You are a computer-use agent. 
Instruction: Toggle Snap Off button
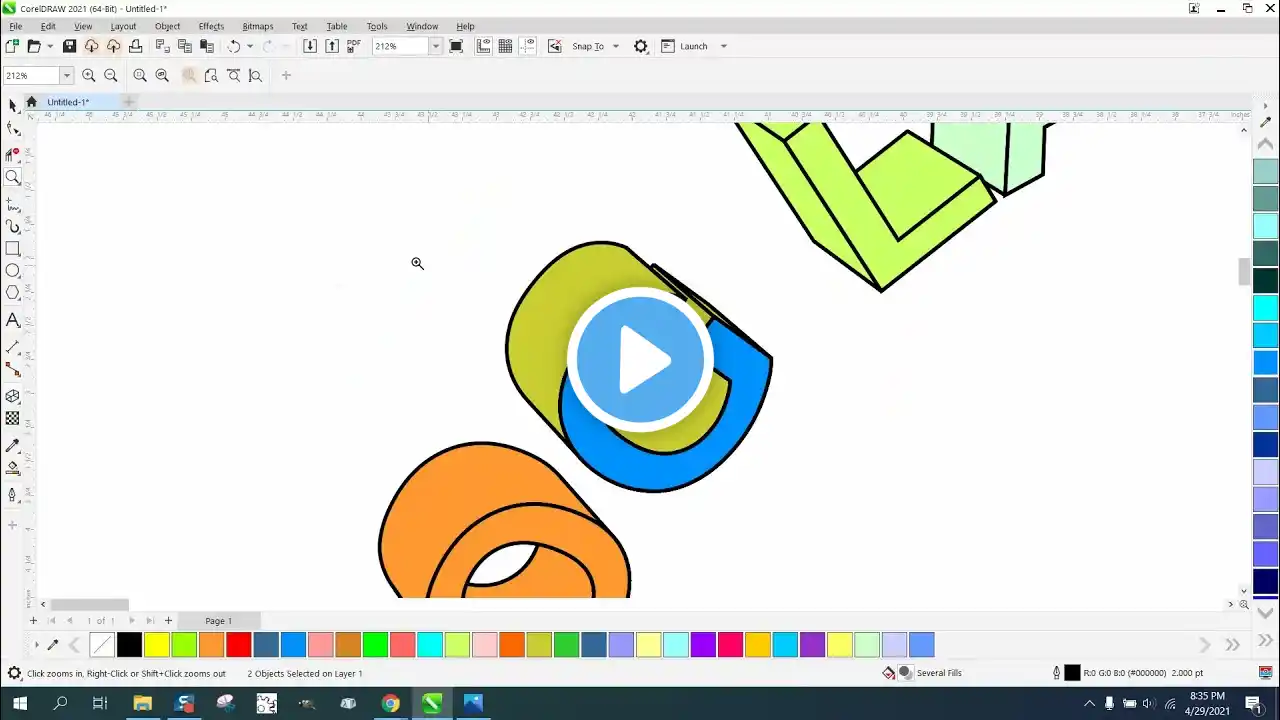[x=555, y=46]
